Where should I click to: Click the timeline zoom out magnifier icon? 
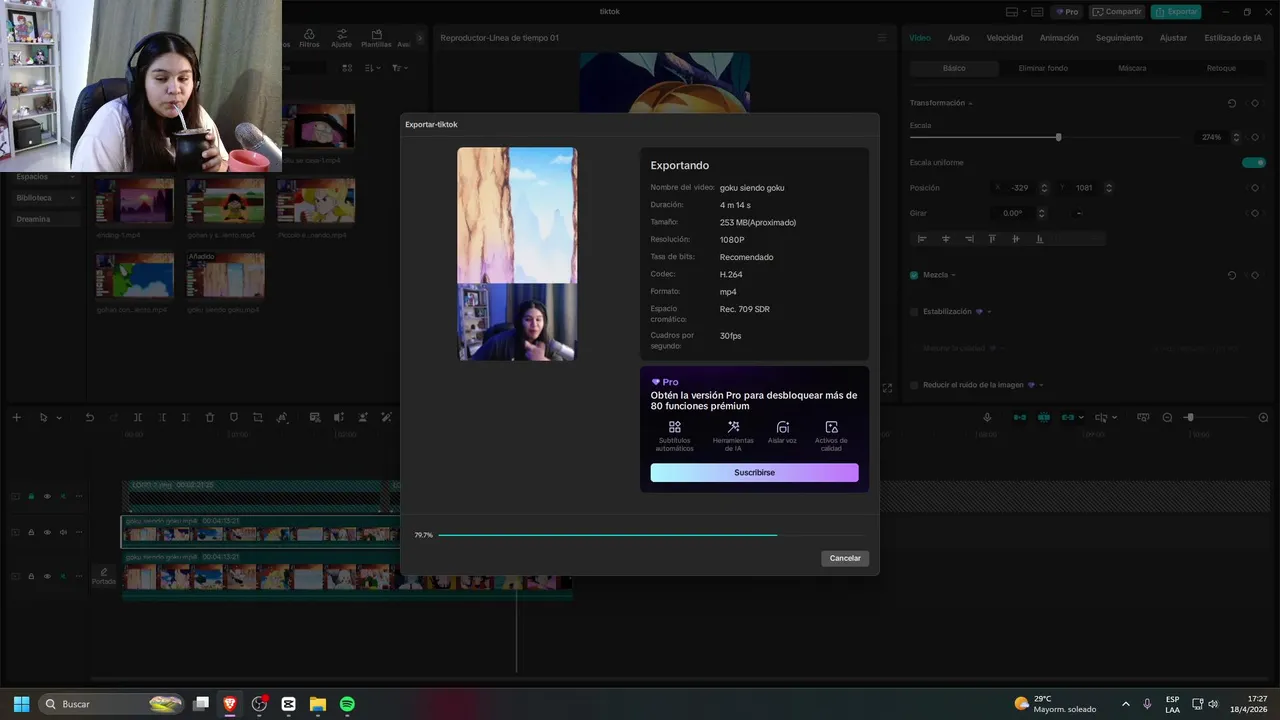point(1167,417)
